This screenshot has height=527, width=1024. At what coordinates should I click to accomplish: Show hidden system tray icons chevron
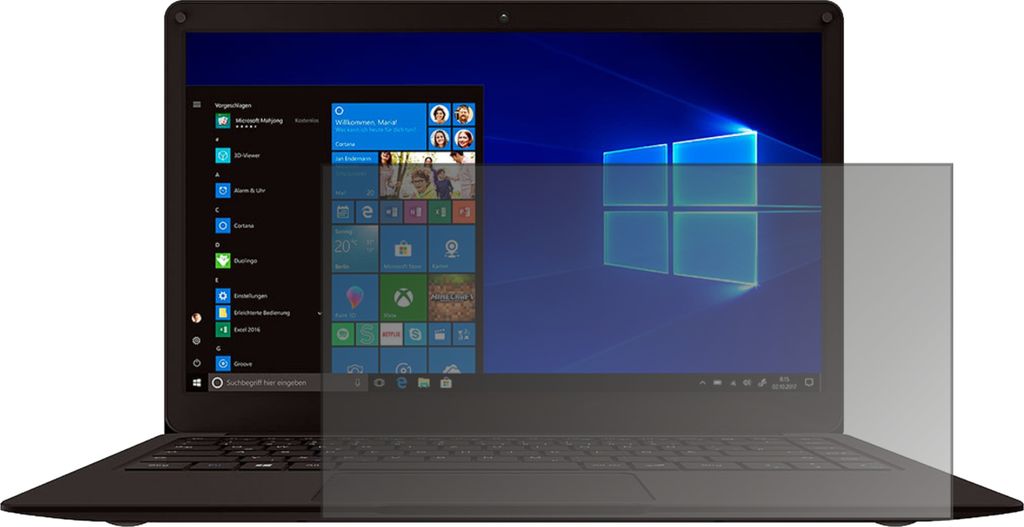coord(702,382)
